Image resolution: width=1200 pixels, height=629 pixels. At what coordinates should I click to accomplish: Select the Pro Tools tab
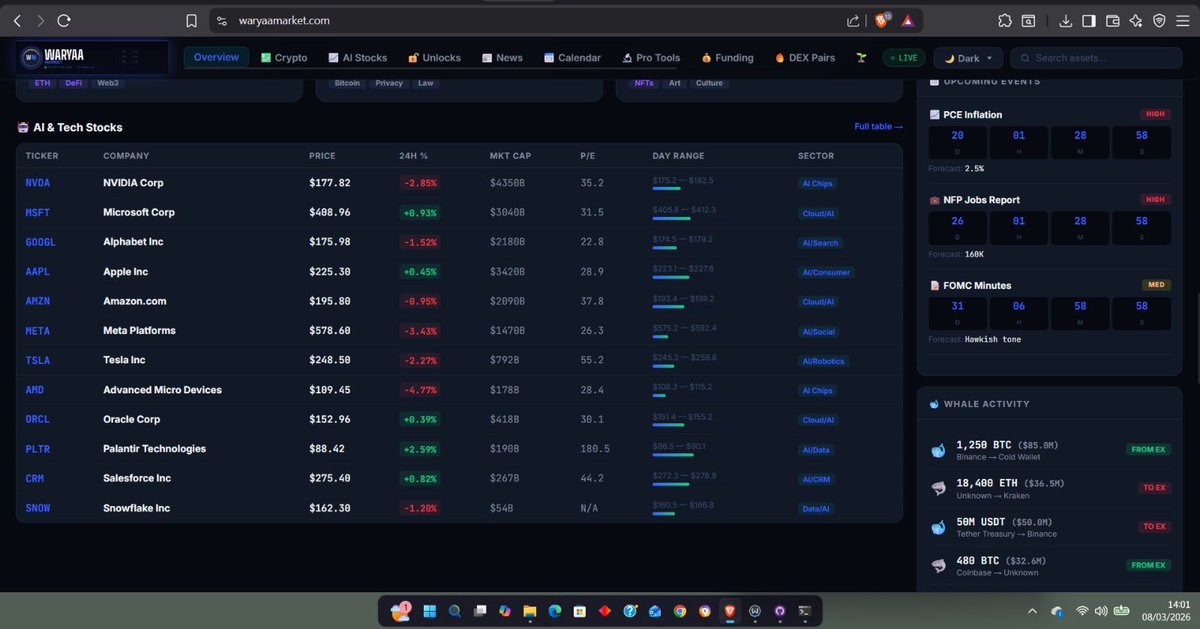coord(651,58)
